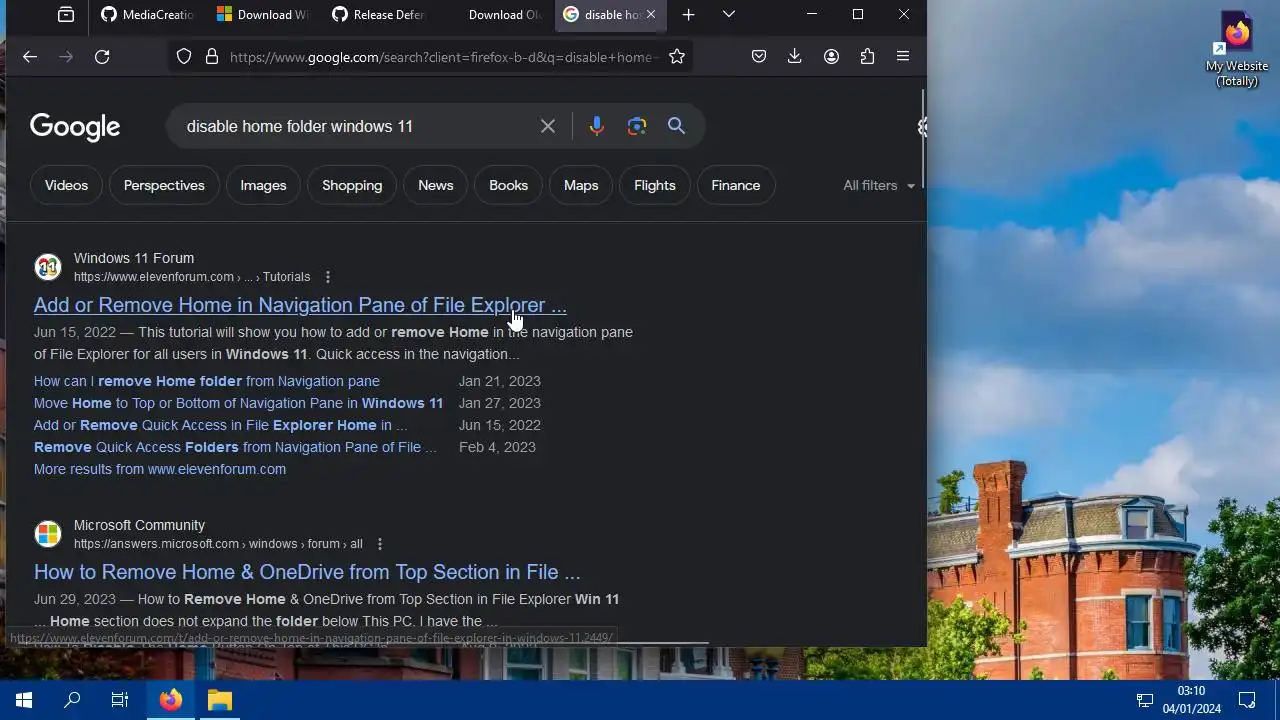Filter results by Flights
This screenshot has height=720, width=1280.
coord(655,185)
